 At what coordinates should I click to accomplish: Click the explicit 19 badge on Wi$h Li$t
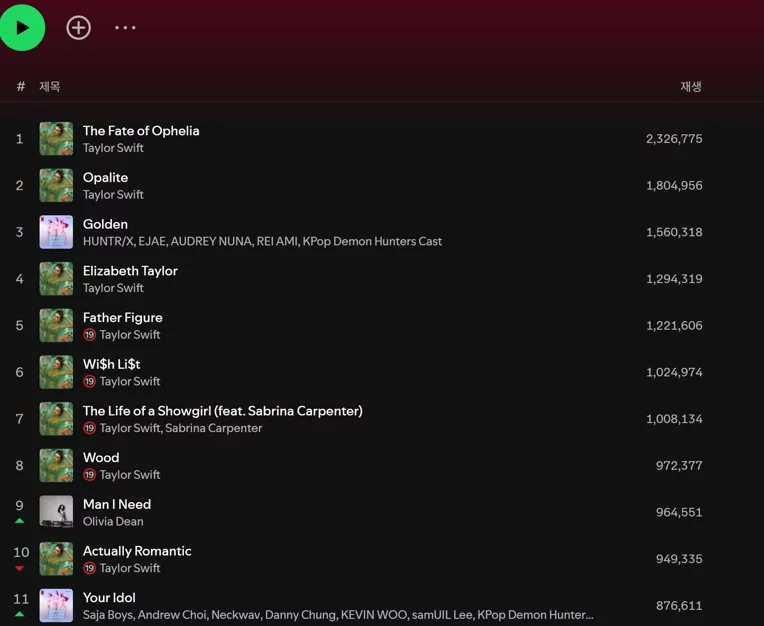coord(89,381)
